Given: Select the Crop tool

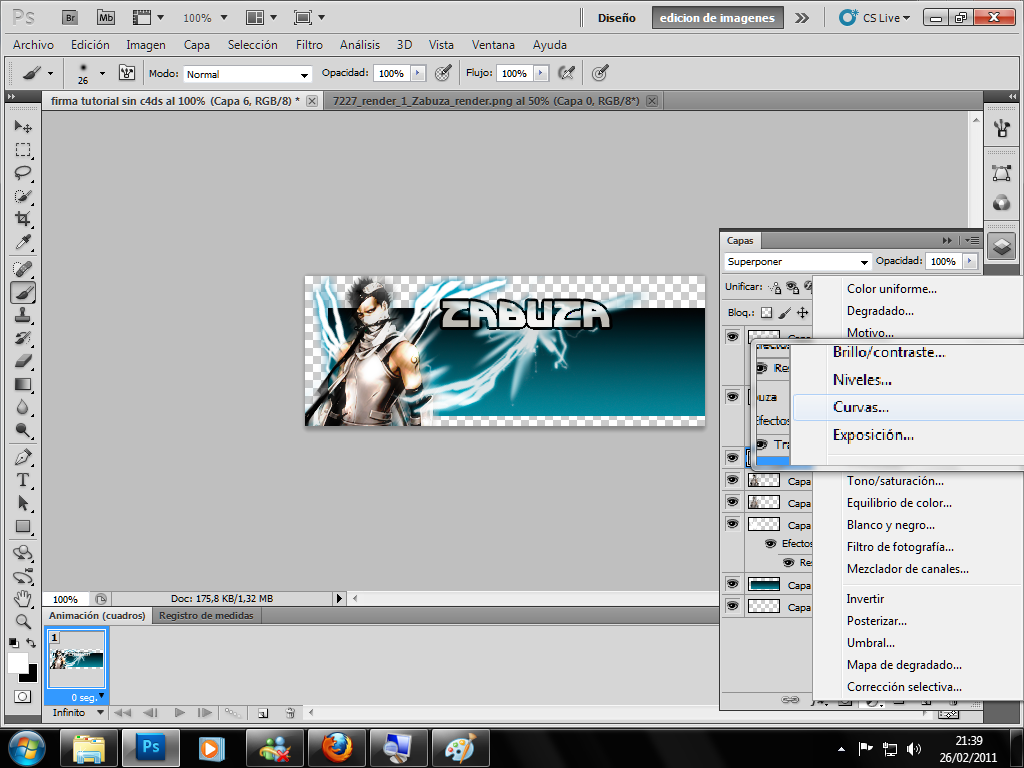Looking at the screenshot, I should [x=23, y=219].
